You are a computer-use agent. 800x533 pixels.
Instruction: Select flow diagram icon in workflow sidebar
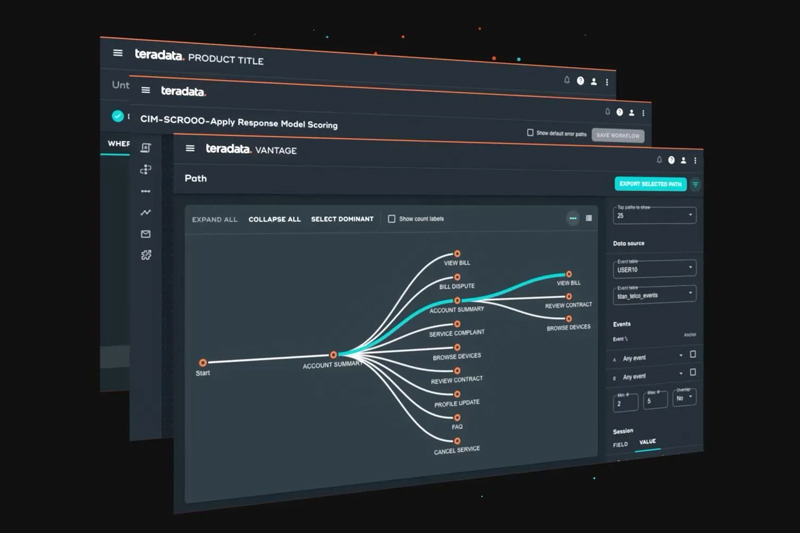145,169
